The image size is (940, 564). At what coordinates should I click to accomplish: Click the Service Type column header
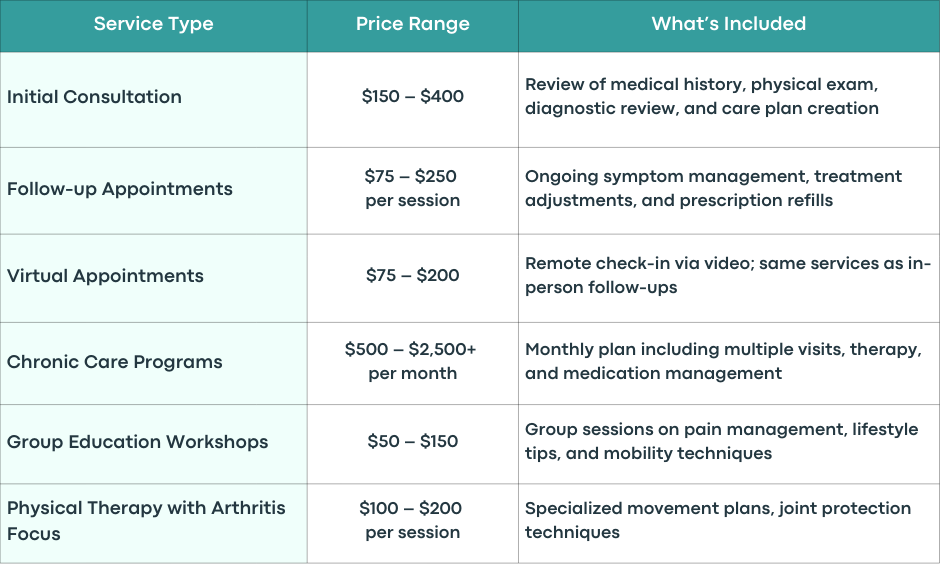point(153,24)
